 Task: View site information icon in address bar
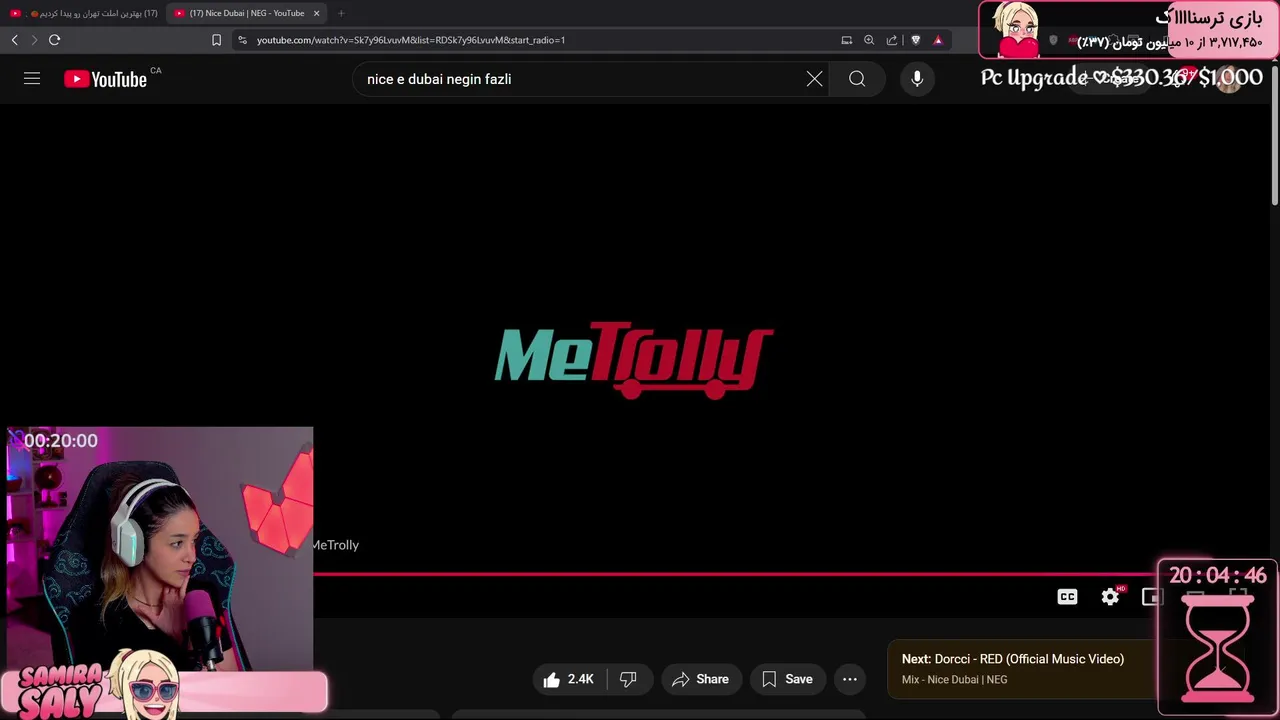click(242, 40)
